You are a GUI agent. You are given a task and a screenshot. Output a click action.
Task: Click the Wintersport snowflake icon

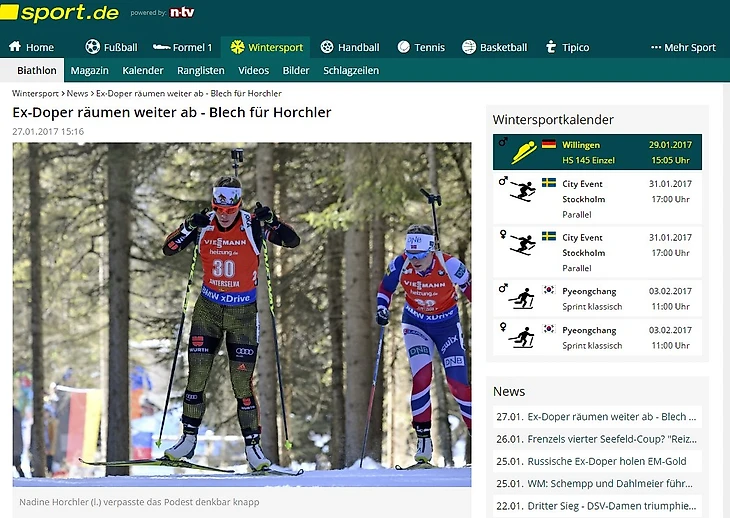point(237,47)
